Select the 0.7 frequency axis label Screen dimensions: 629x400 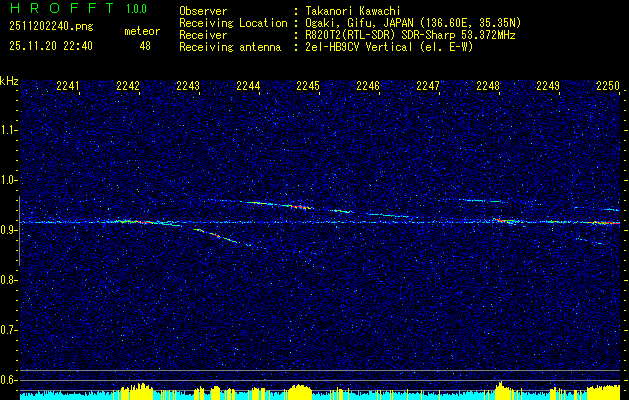point(8,330)
